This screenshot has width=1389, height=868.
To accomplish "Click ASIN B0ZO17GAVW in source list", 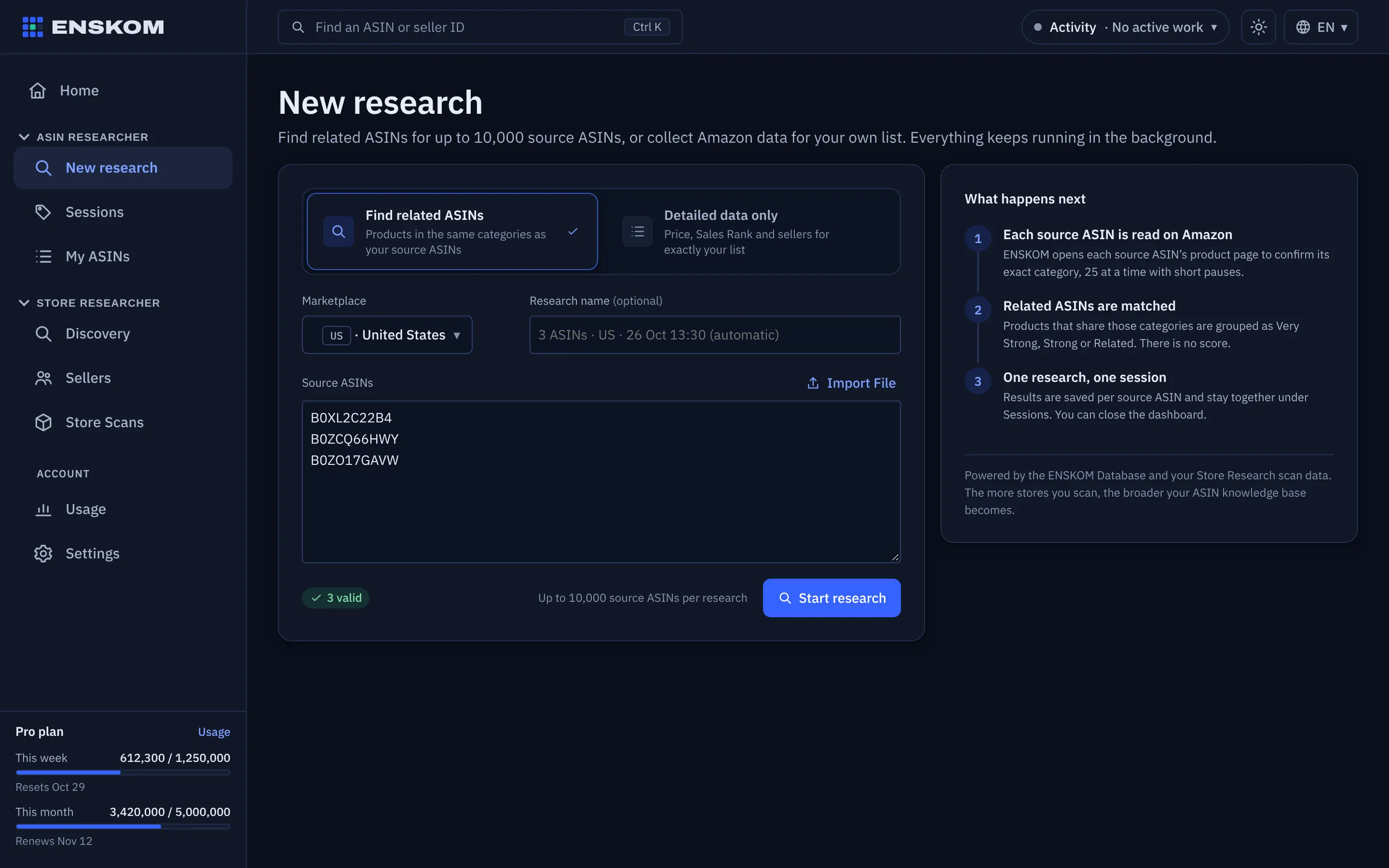I will (x=354, y=461).
